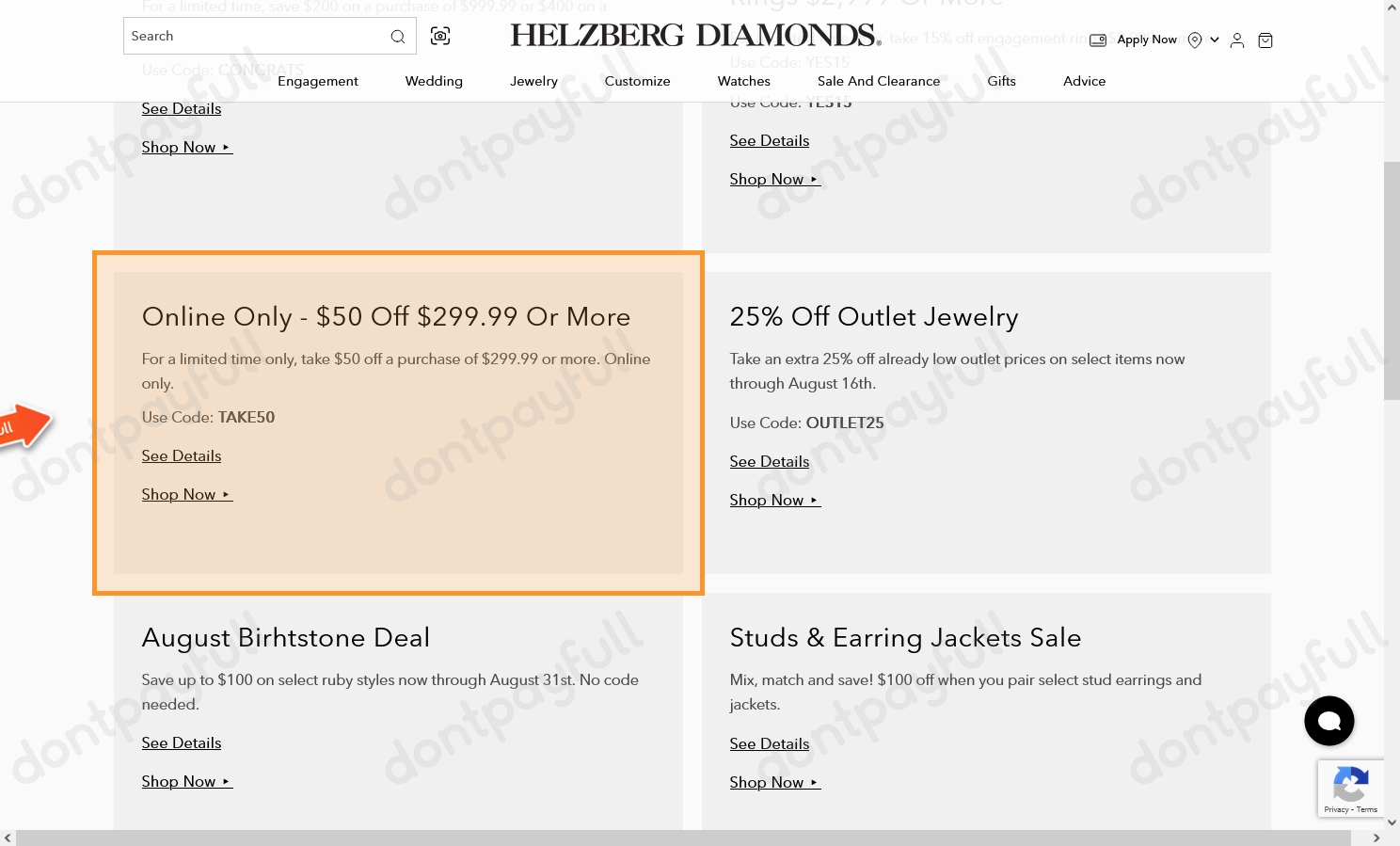1400x846 pixels.
Task: Expand the Jewelry navigation menu
Action: [533, 81]
